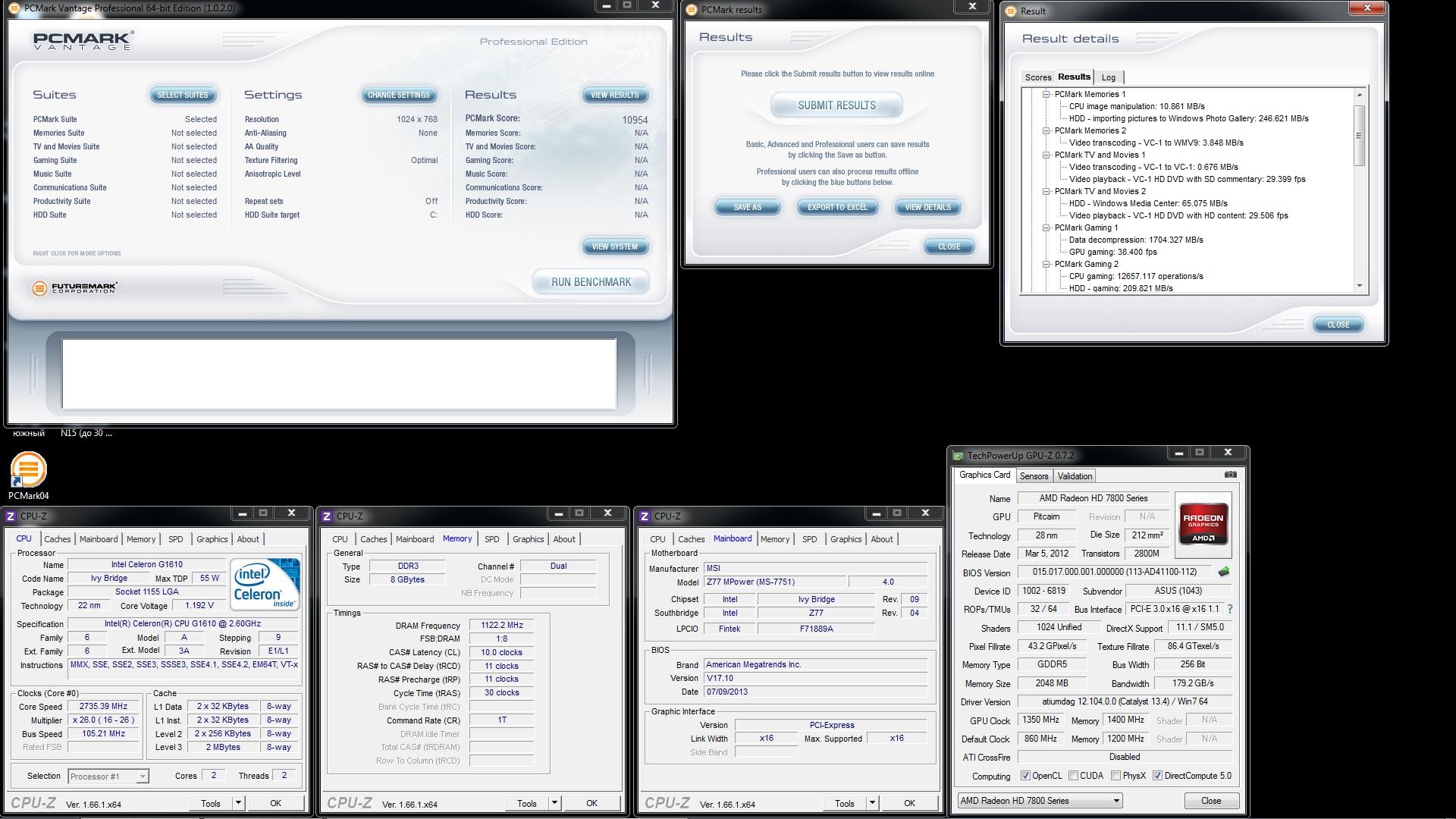The image size is (1456, 819).
Task: Click OK in the CPU-Z Memory window
Action: pos(591,803)
